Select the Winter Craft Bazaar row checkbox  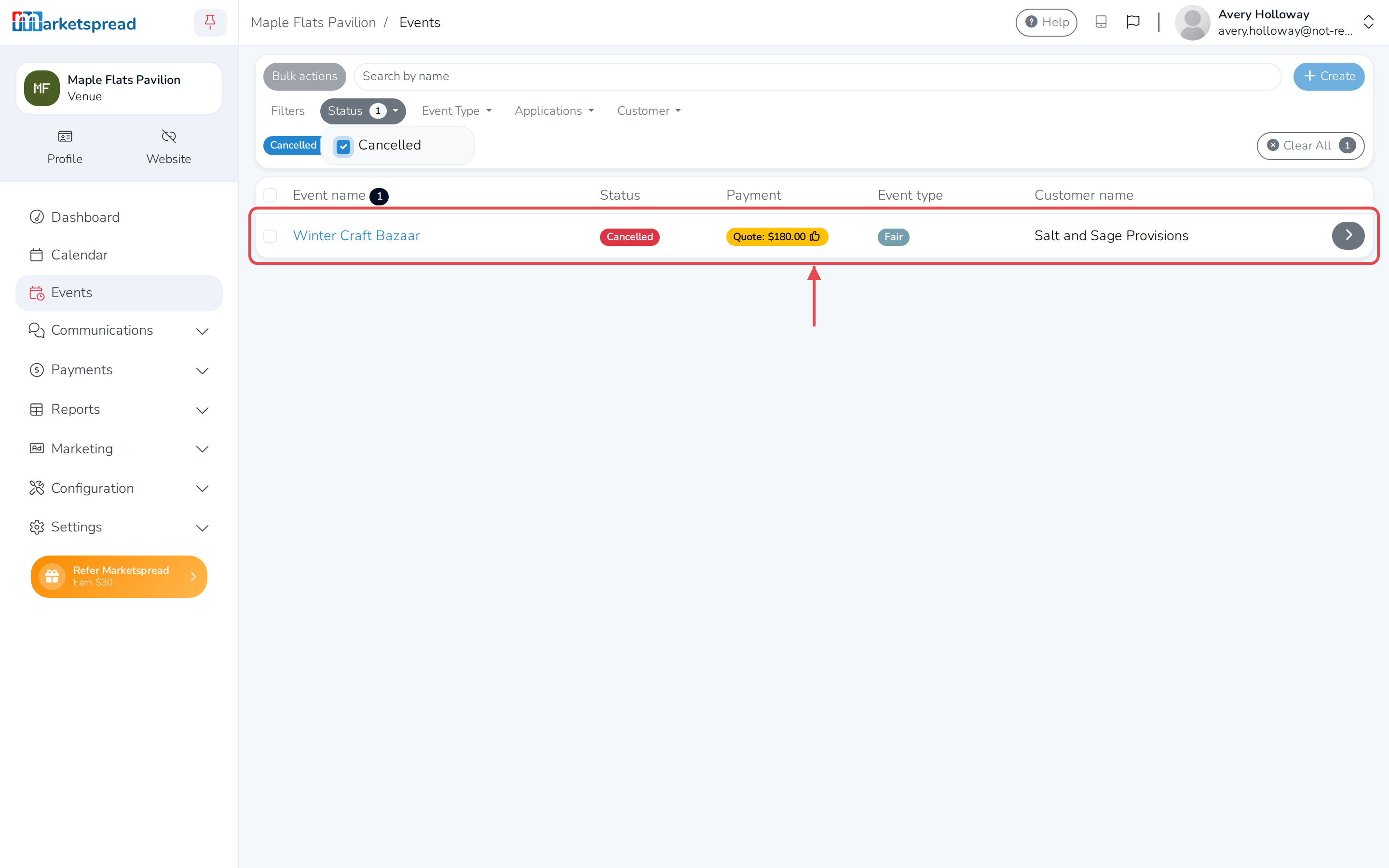tap(271, 236)
